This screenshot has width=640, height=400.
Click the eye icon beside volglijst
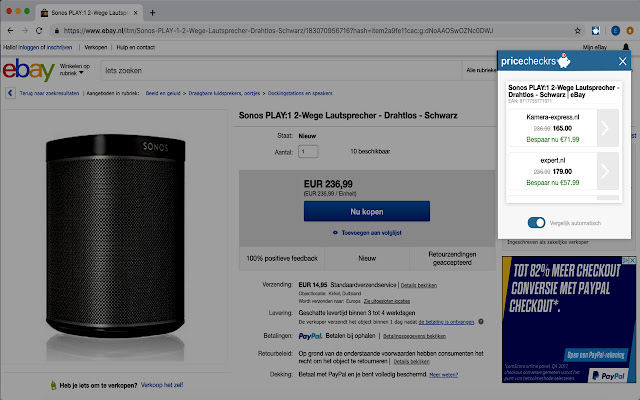(x=335, y=233)
